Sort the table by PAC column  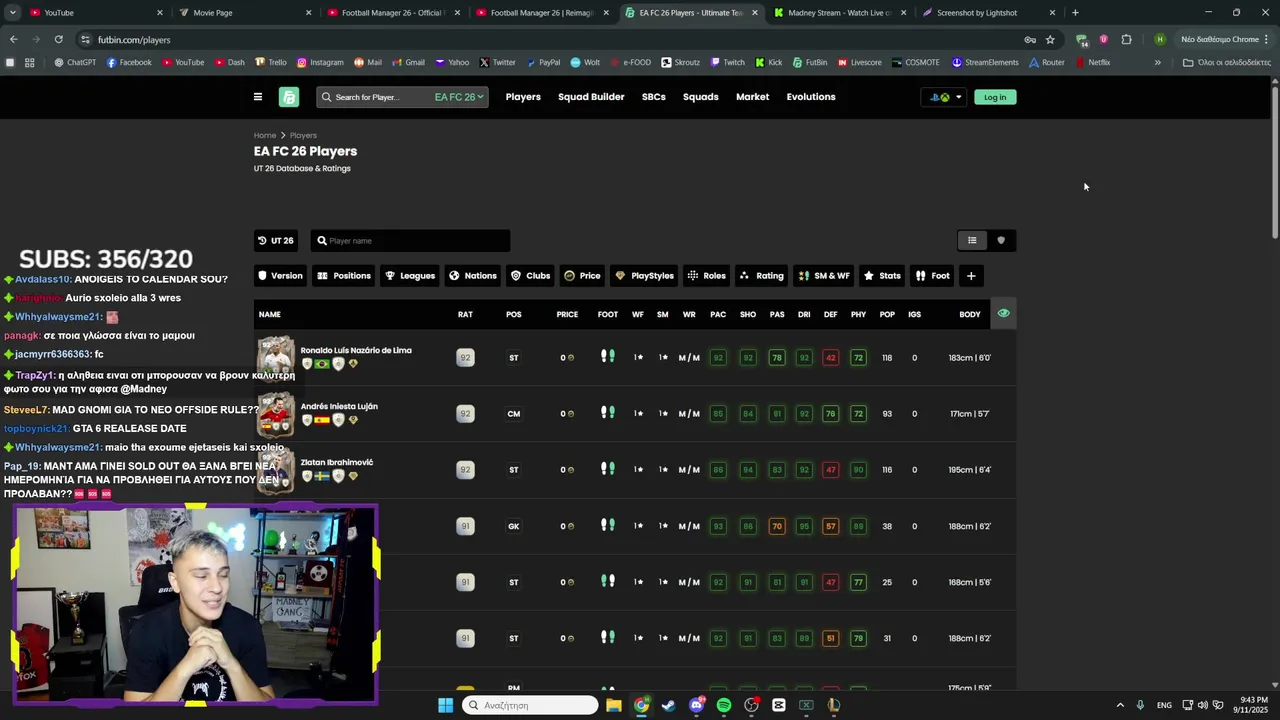tap(718, 315)
